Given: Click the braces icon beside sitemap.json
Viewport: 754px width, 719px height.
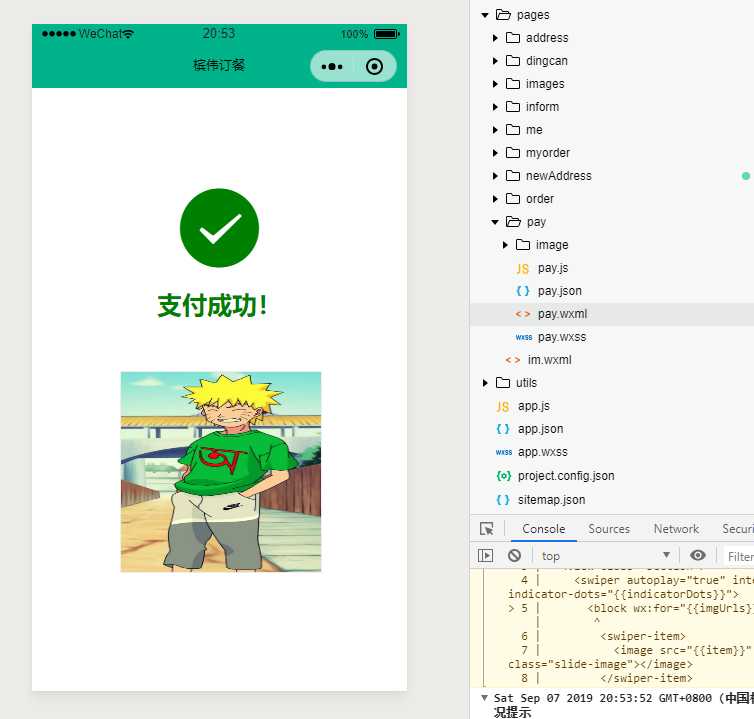Looking at the screenshot, I should 503,500.
